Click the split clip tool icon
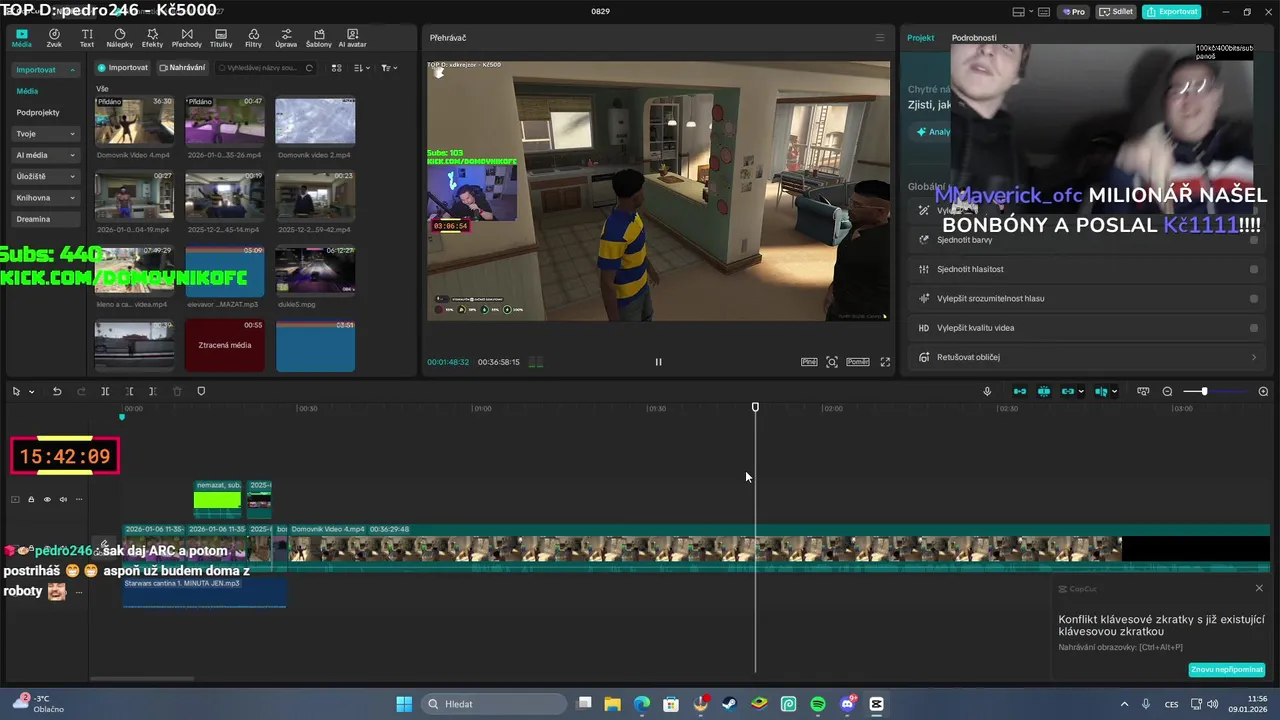1280x720 pixels. (105, 391)
